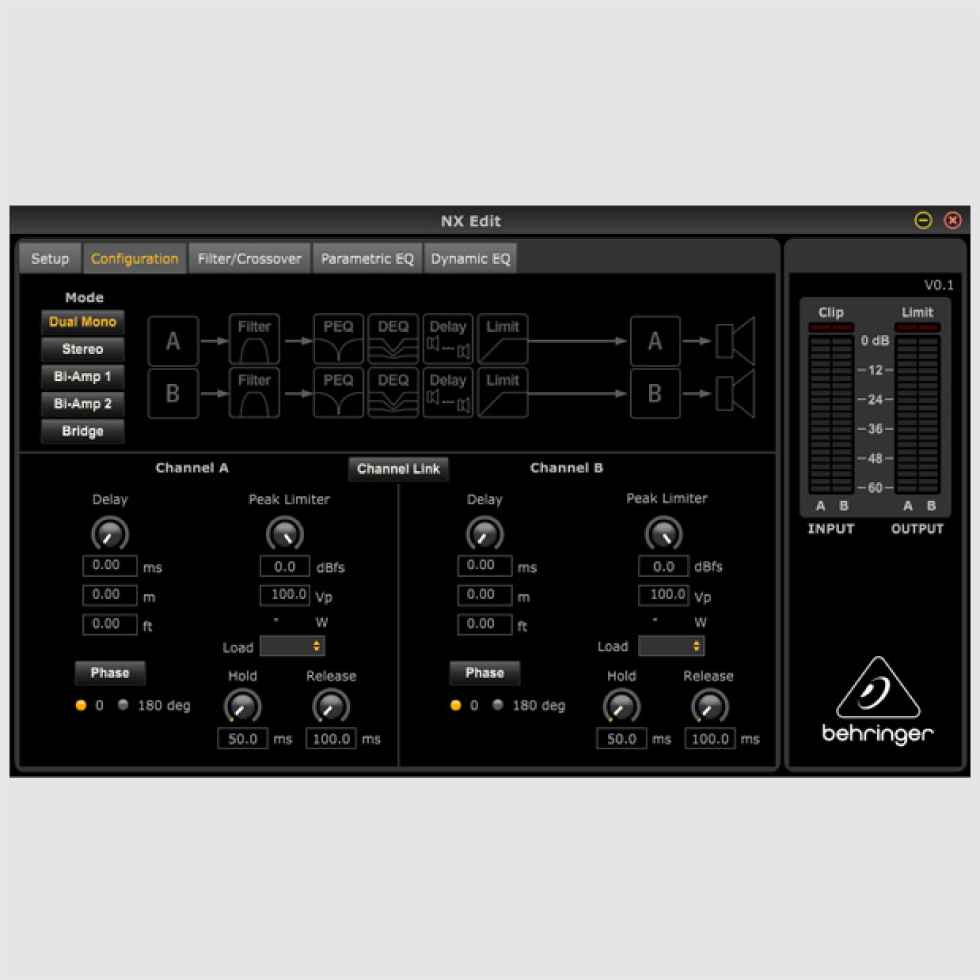Click the Channel A speaker output icon

(x=737, y=340)
